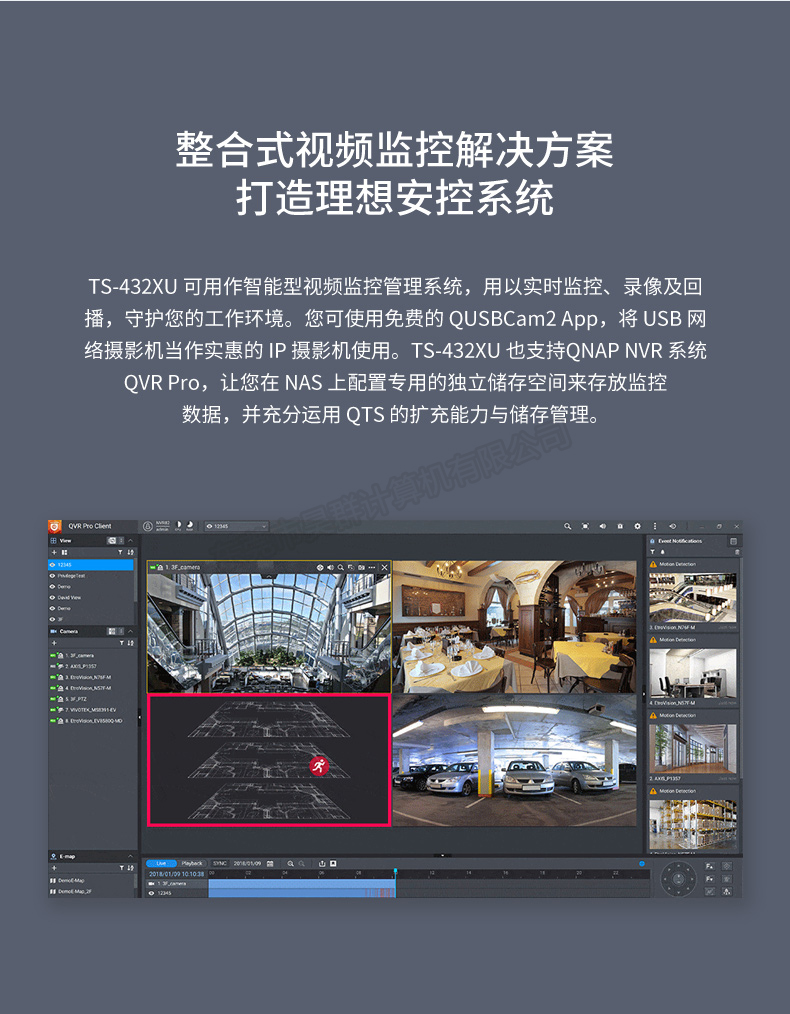This screenshot has height=1014, width=790.
Task: Open the vertical three-dot menu in top toolbar
Action: (655, 526)
